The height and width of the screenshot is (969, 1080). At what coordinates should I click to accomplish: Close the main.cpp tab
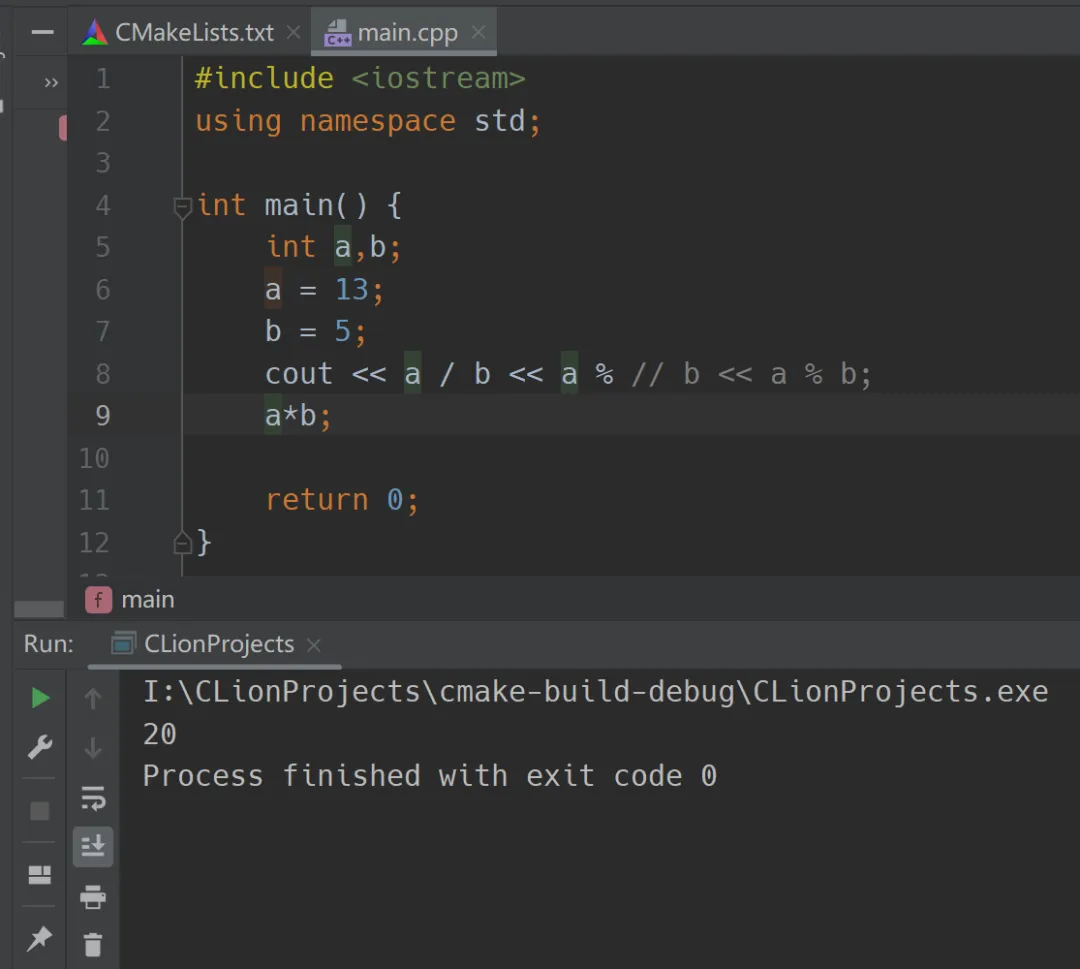pyautogui.click(x=479, y=32)
